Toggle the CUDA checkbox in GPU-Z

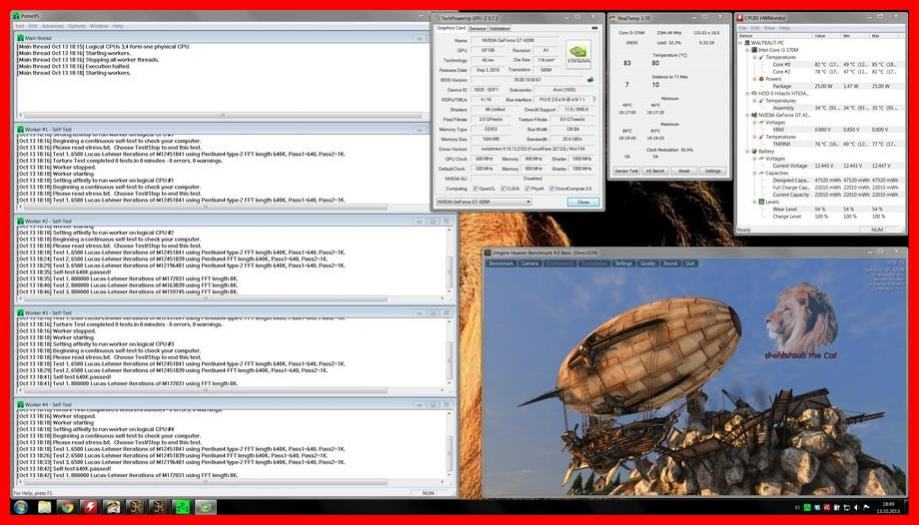[x=503, y=189]
